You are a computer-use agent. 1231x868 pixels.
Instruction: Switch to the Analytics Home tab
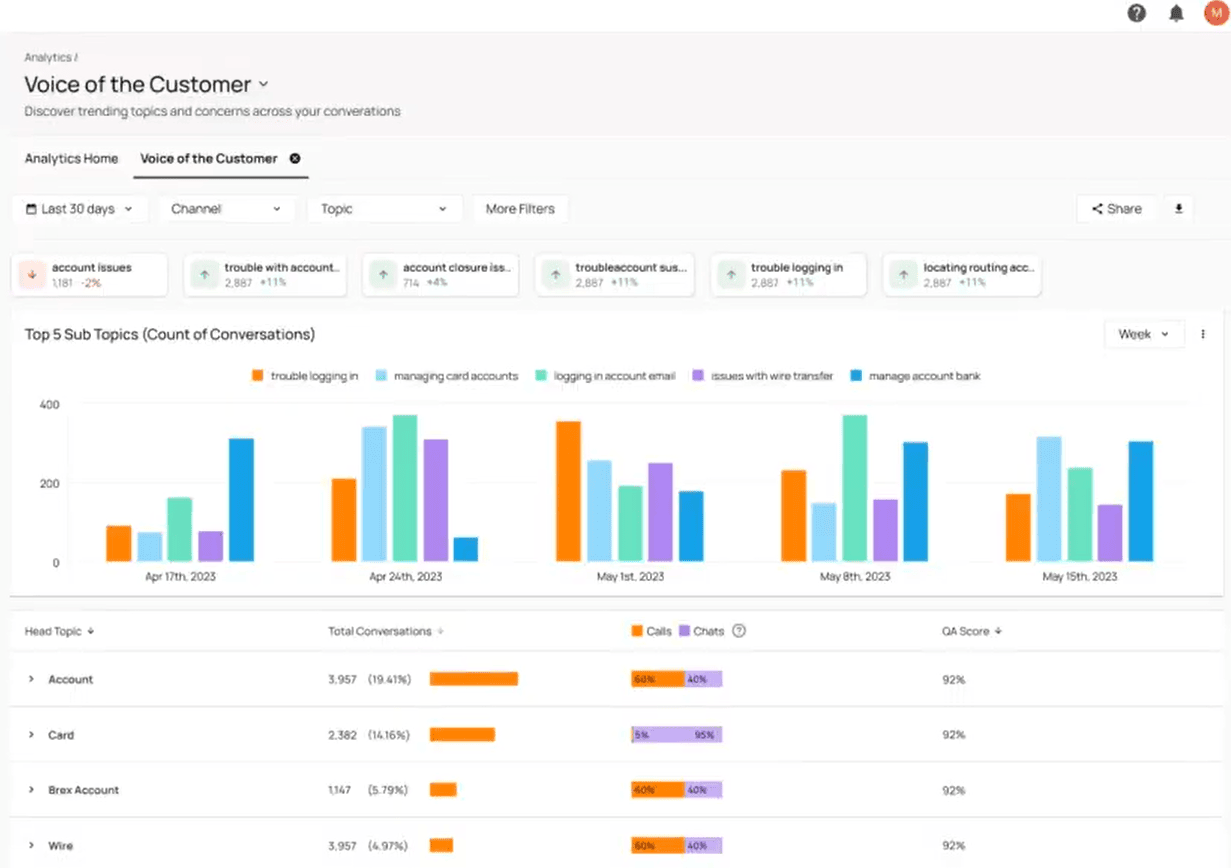point(71,158)
